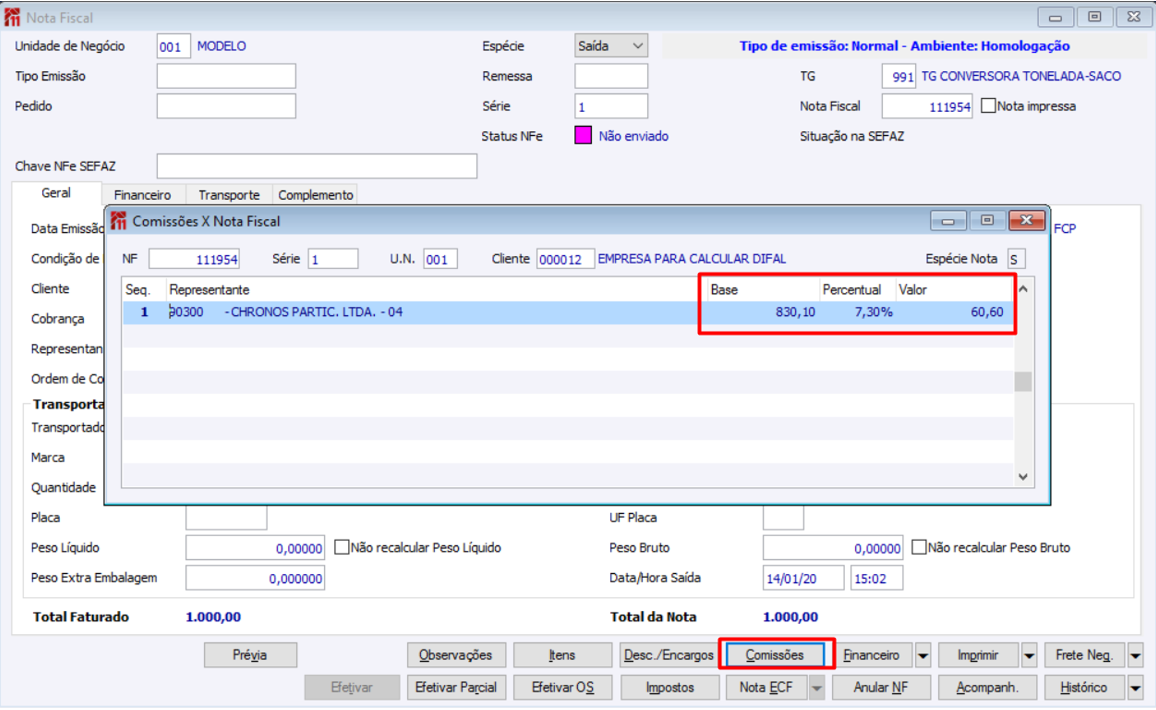The width and height of the screenshot is (1156, 710).
Task: Click the Prévia button
Action: pos(251,655)
